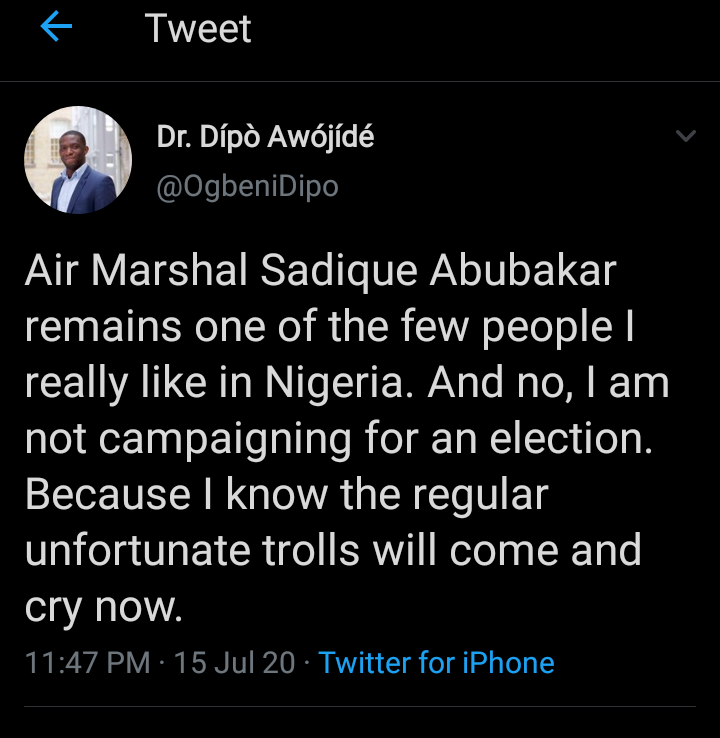Viewport: 720px width, 738px height.
Task: Click the display name Dr. Dípò Awójídé
Action: 266,137
